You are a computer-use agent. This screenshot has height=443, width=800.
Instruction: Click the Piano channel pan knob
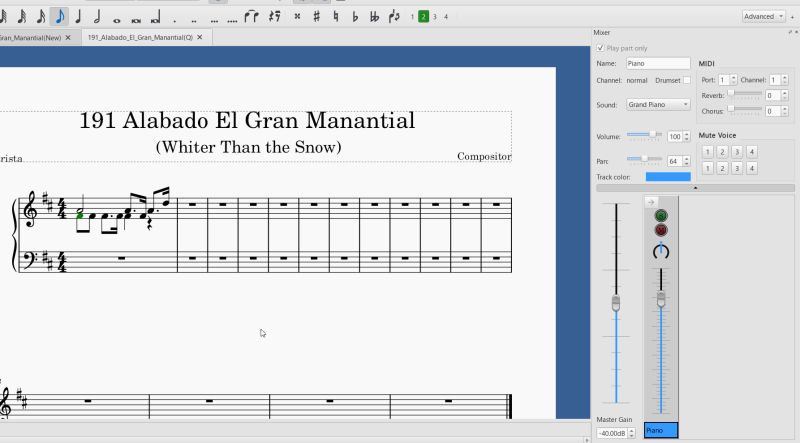point(661,251)
